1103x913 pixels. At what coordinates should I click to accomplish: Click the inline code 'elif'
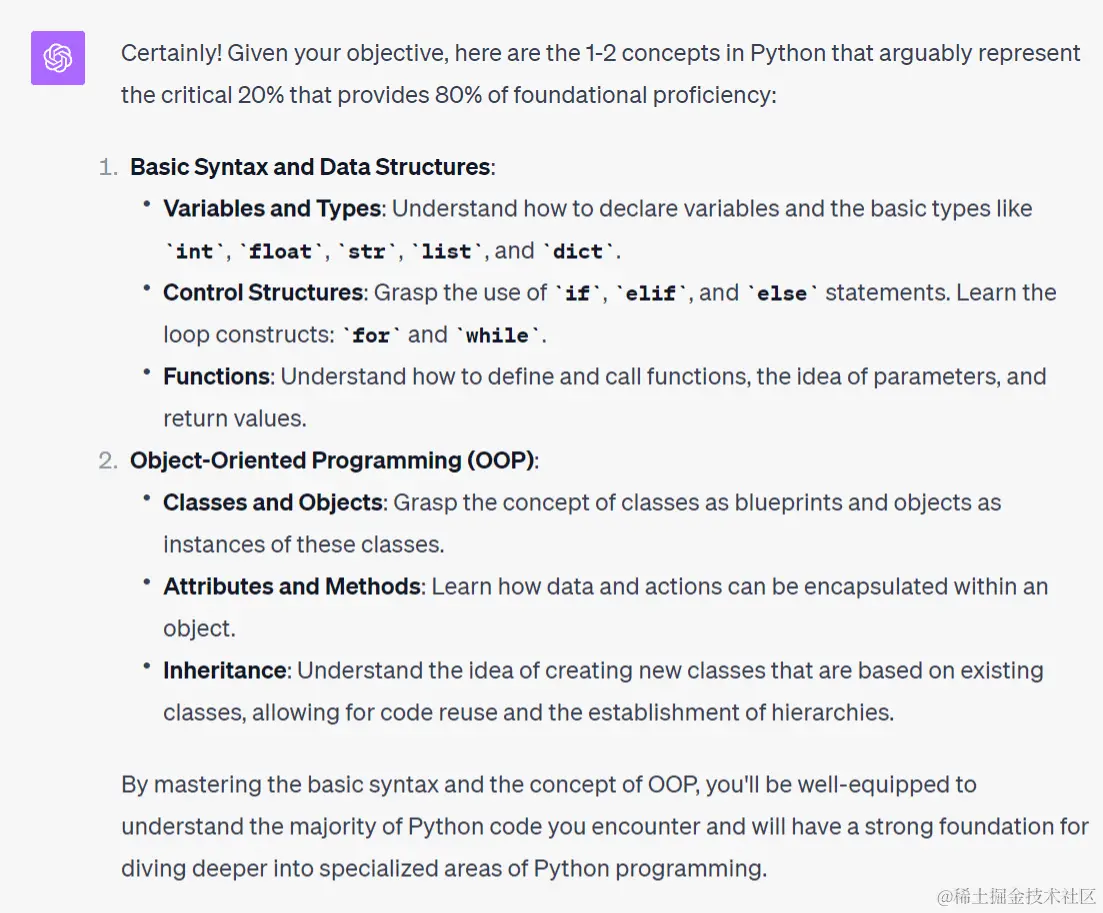point(651,293)
